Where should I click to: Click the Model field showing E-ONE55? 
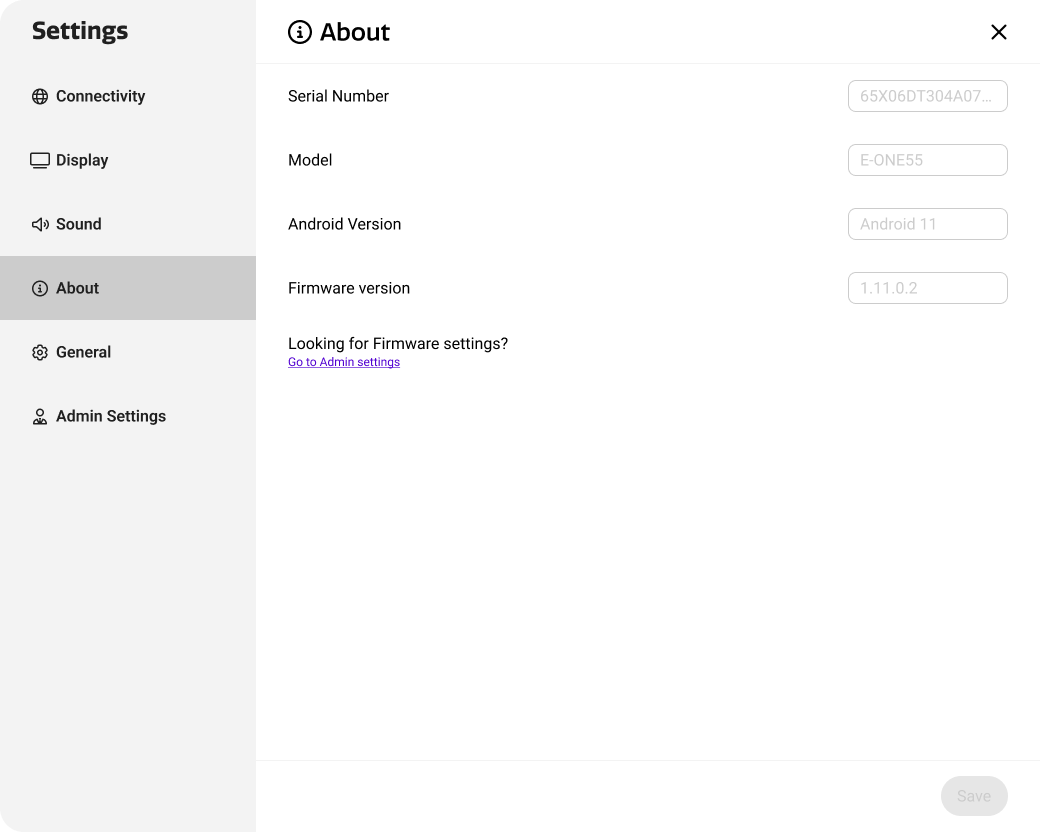click(927, 160)
